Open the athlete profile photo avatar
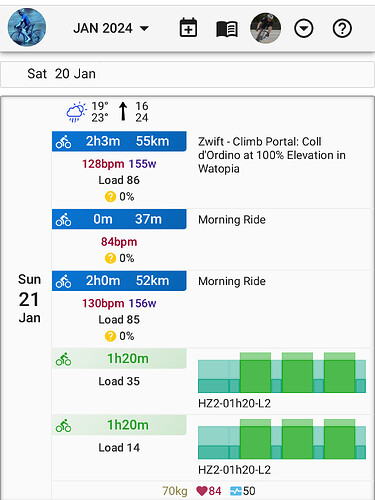375x500 pixels. click(265, 28)
